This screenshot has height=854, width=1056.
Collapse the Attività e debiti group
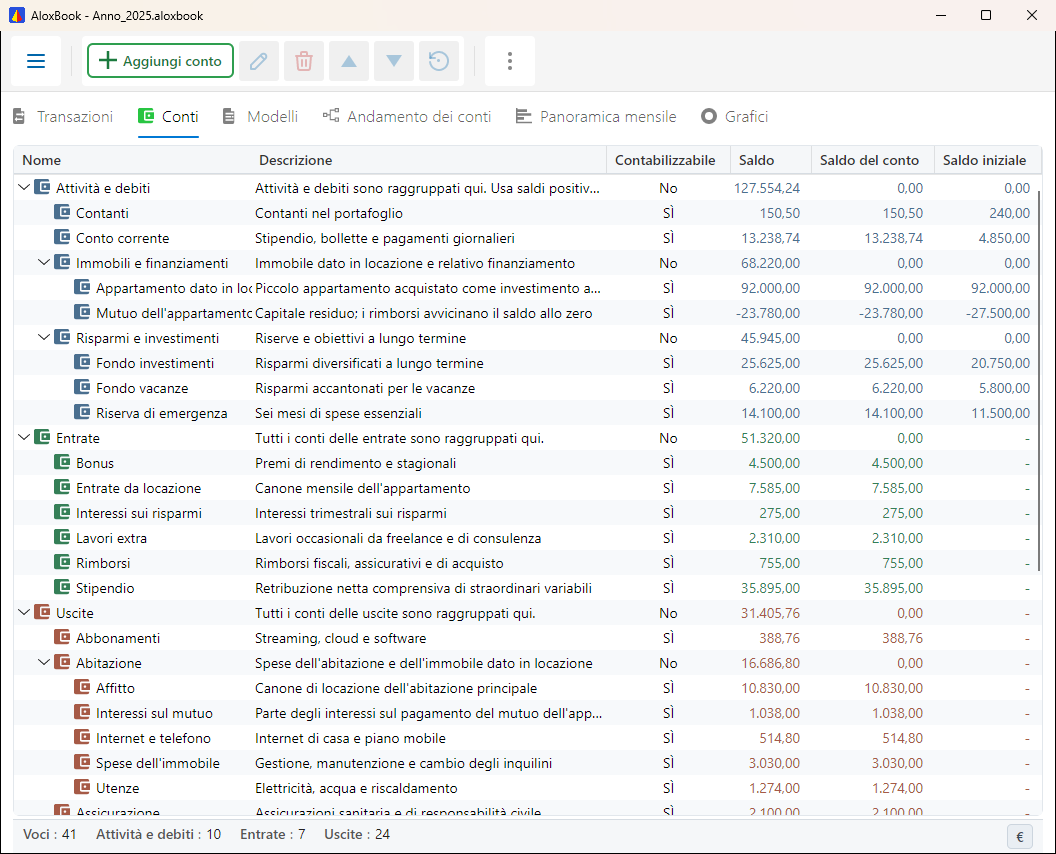pyautogui.click(x=24, y=188)
